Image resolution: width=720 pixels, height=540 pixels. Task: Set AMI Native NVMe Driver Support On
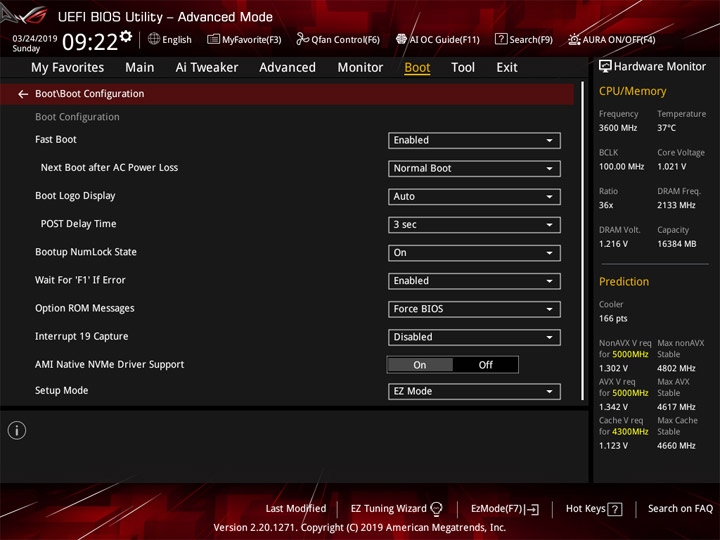[x=420, y=365]
